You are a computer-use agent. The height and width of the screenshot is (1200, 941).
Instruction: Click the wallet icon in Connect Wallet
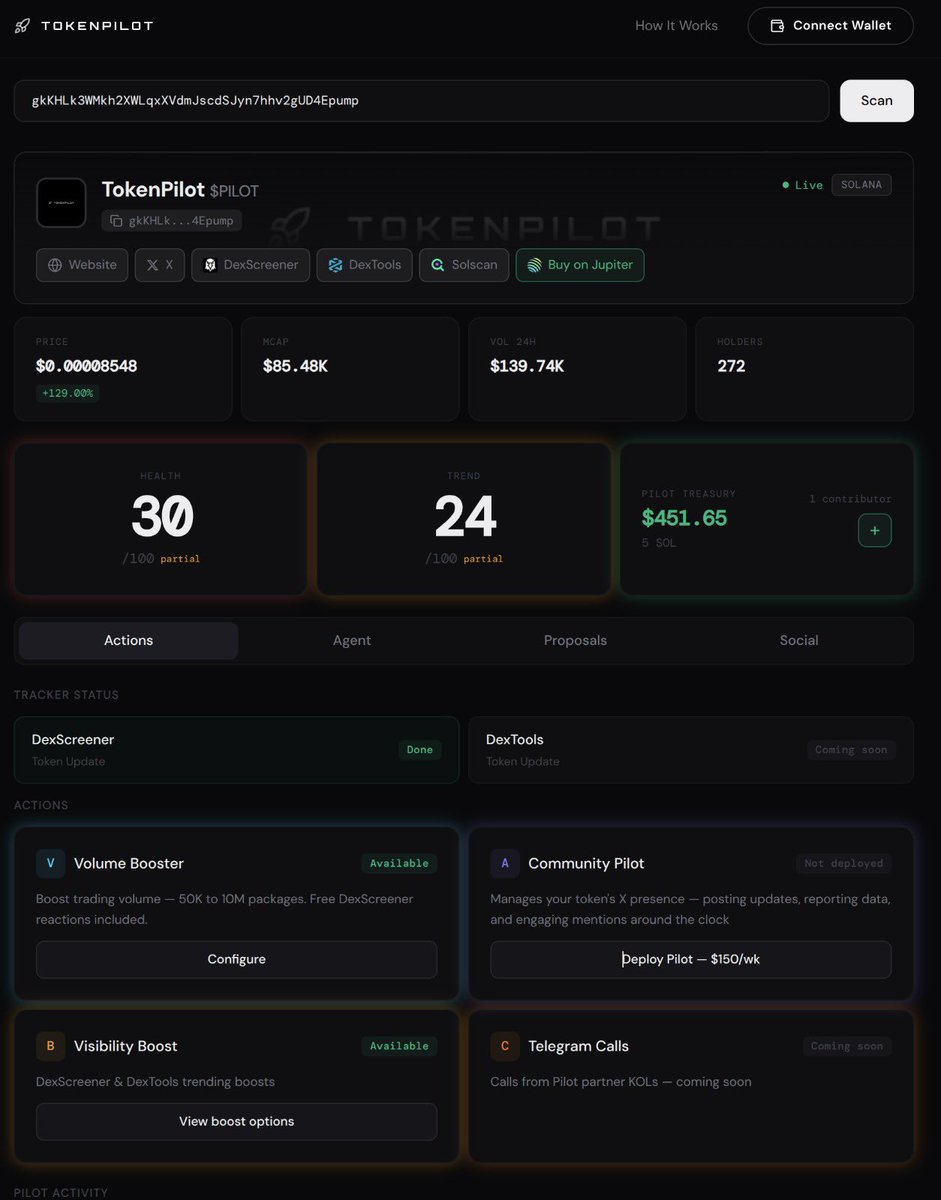(777, 26)
